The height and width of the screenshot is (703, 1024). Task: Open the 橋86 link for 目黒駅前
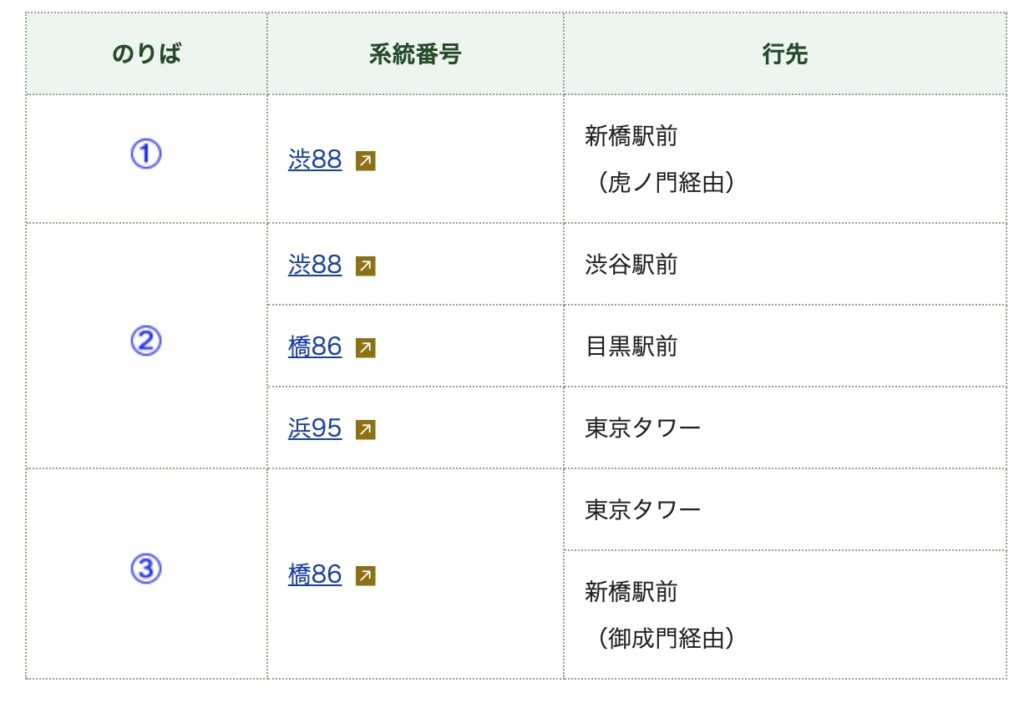[x=315, y=346]
